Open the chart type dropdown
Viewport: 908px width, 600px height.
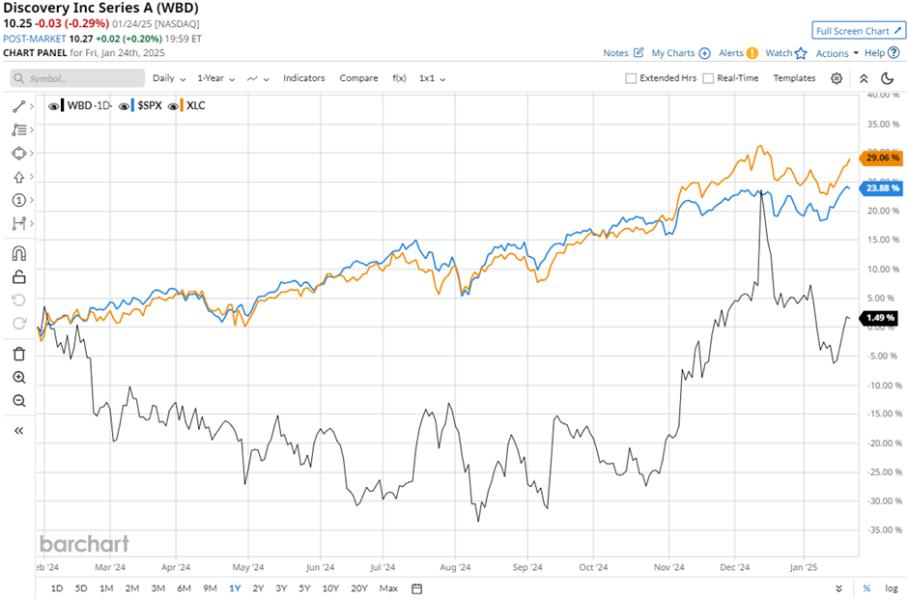tap(258, 78)
